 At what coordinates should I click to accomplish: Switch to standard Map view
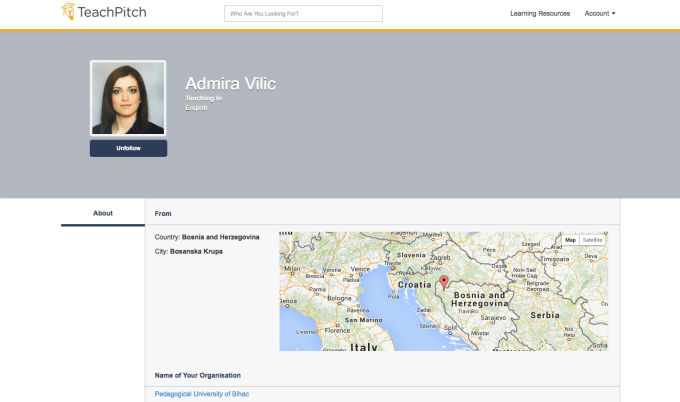pos(570,240)
